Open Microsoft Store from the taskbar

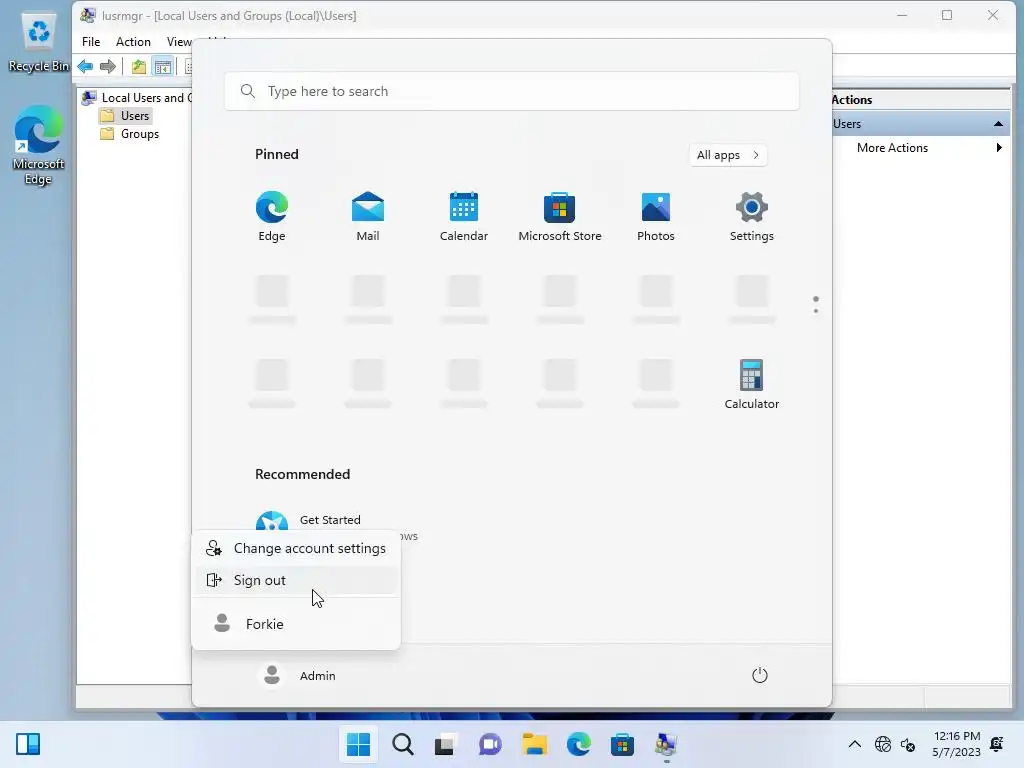(x=622, y=744)
